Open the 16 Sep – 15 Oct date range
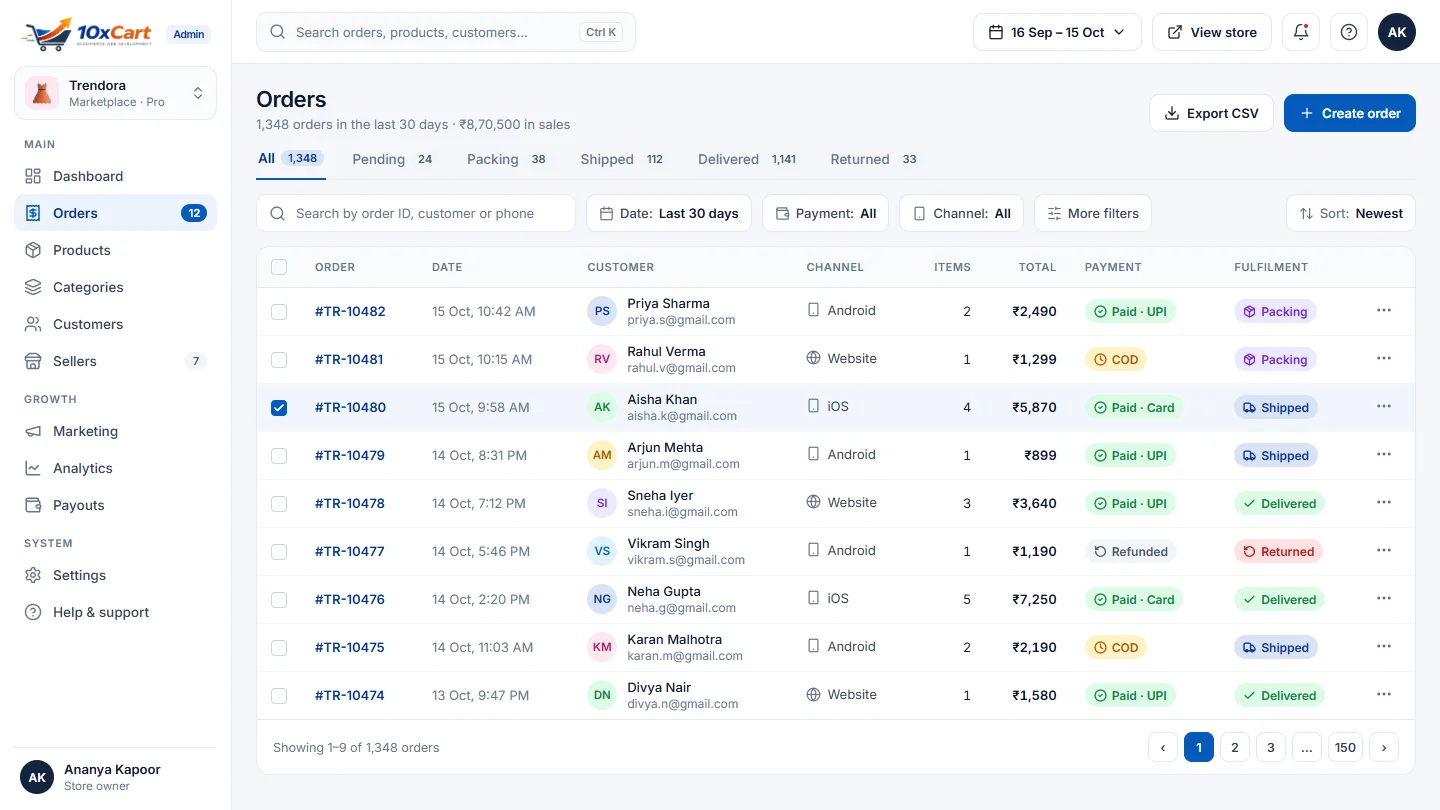This screenshot has height=810, width=1440. pos(1057,32)
